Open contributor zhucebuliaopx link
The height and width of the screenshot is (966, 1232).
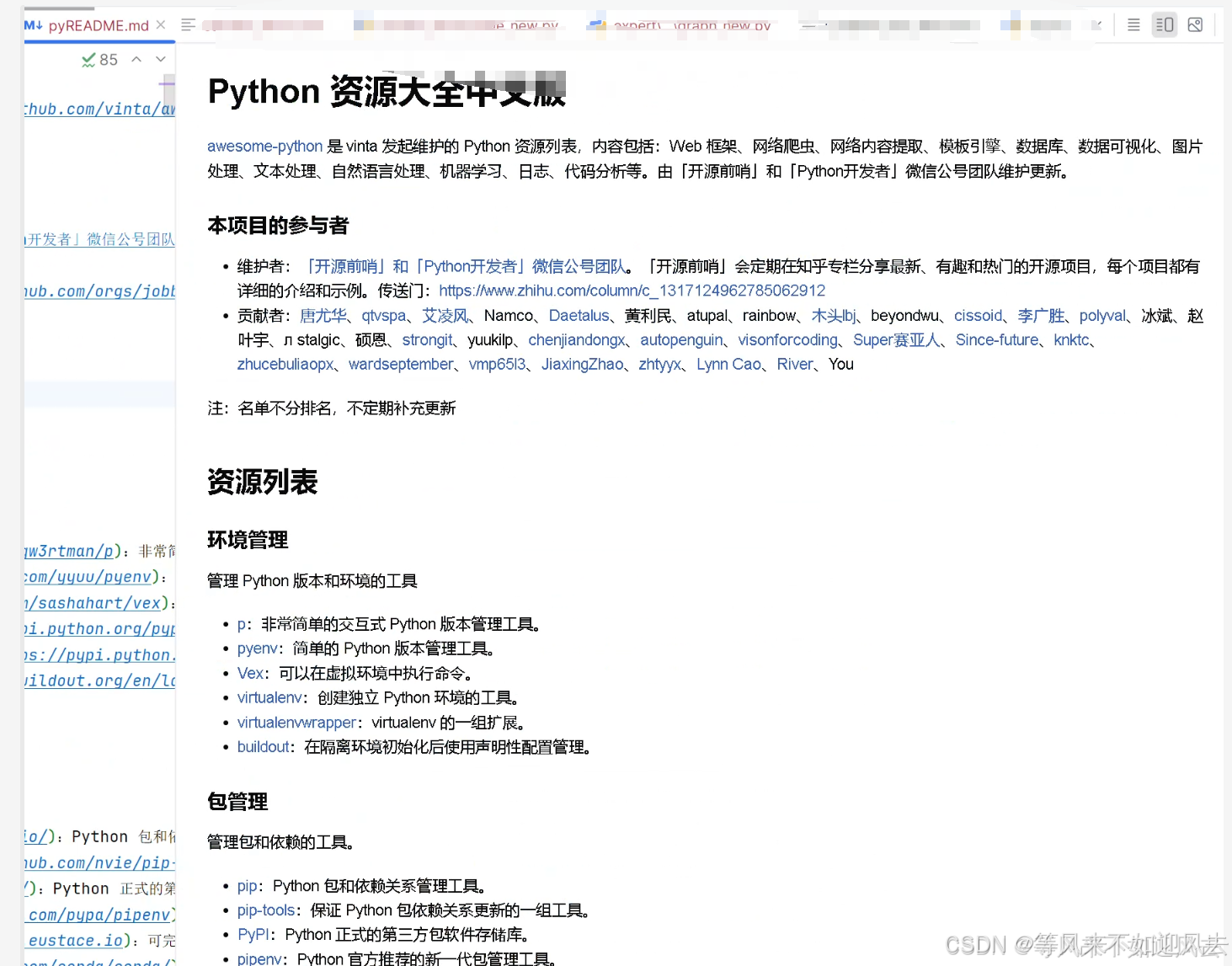pos(285,365)
